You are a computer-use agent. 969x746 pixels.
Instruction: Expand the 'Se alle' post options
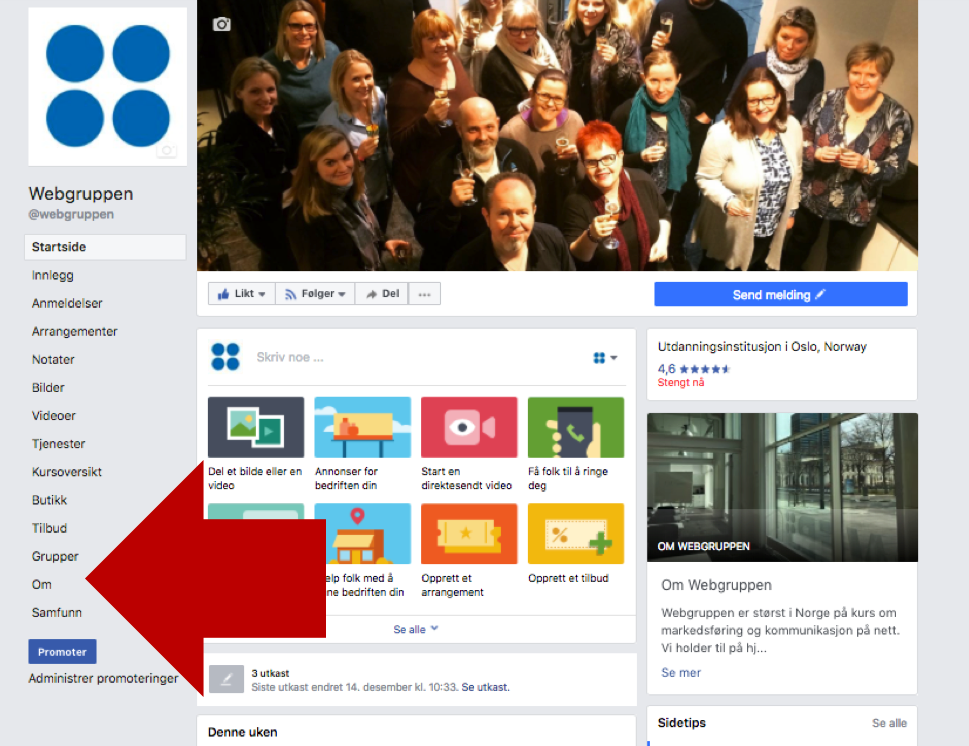416,629
